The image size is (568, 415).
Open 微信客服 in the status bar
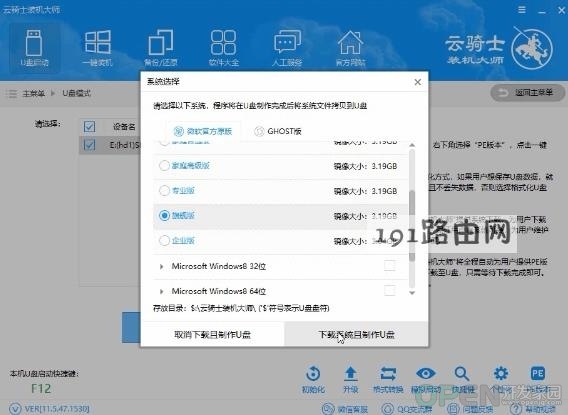[345, 409]
